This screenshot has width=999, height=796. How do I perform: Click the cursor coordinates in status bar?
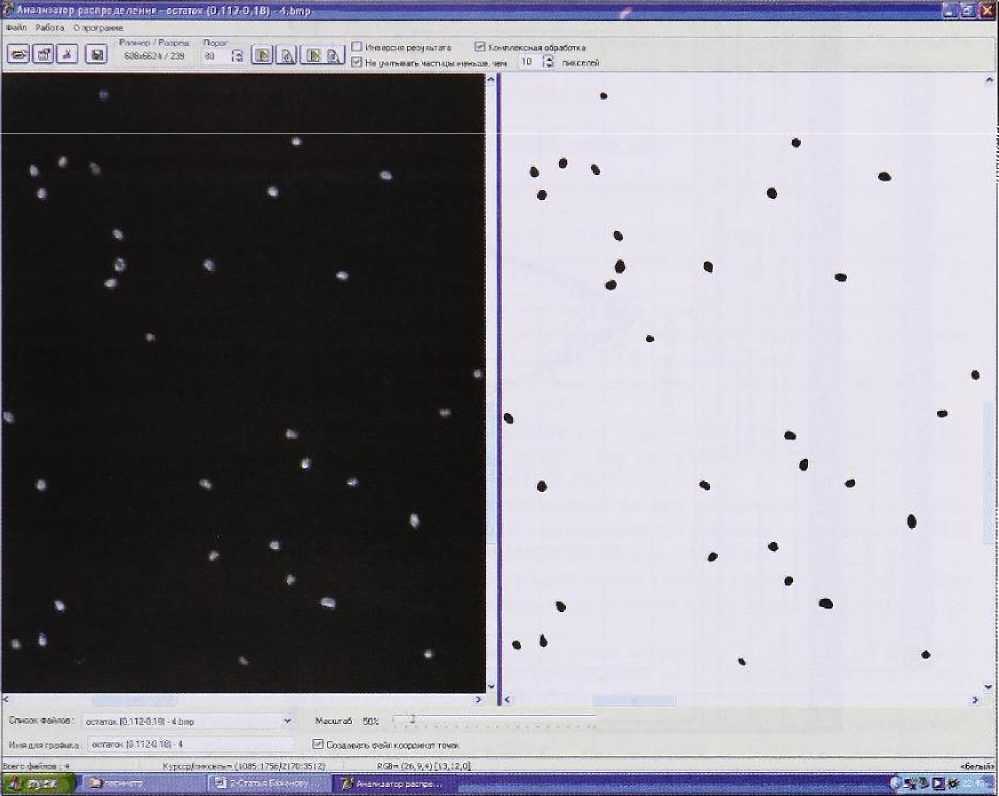click(244, 766)
